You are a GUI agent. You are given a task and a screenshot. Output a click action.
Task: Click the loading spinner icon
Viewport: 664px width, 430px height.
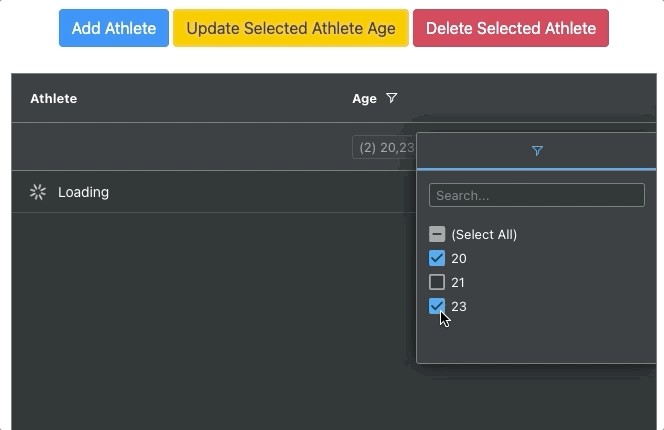(38, 192)
